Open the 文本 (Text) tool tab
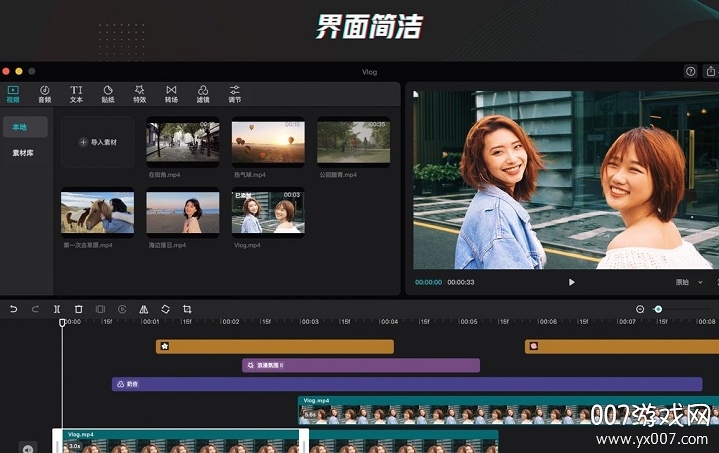The height and width of the screenshot is (453, 719). [76, 94]
